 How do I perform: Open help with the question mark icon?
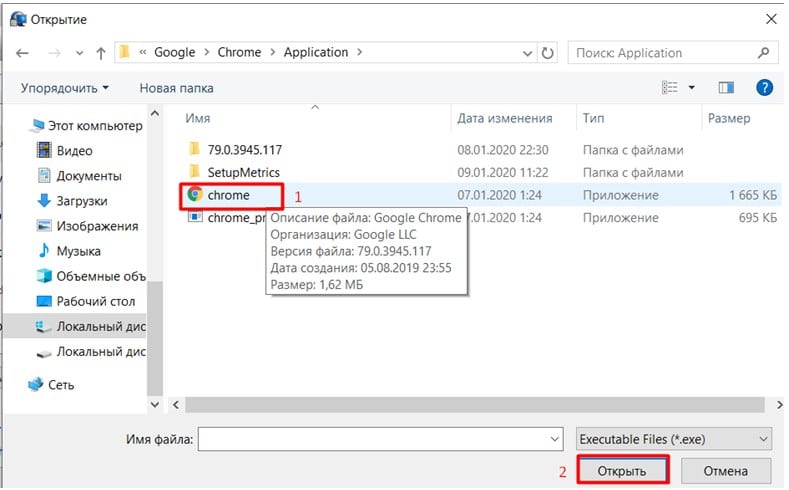click(764, 88)
